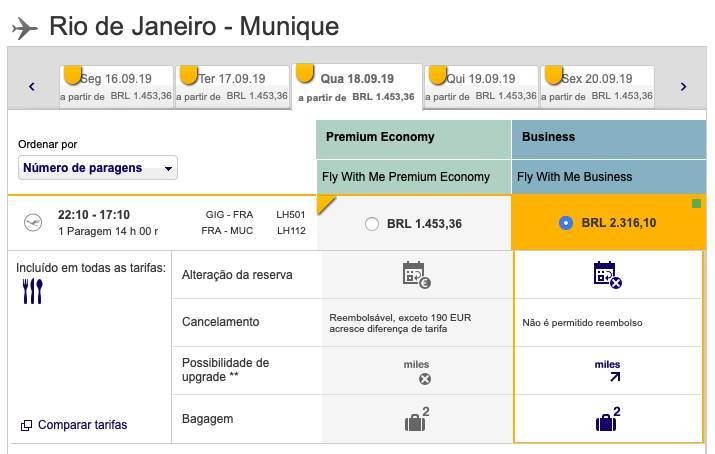Viewport: 715px width, 454px height.
Task: Open the Número de paragens sort dropdown
Action: pos(98,168)
